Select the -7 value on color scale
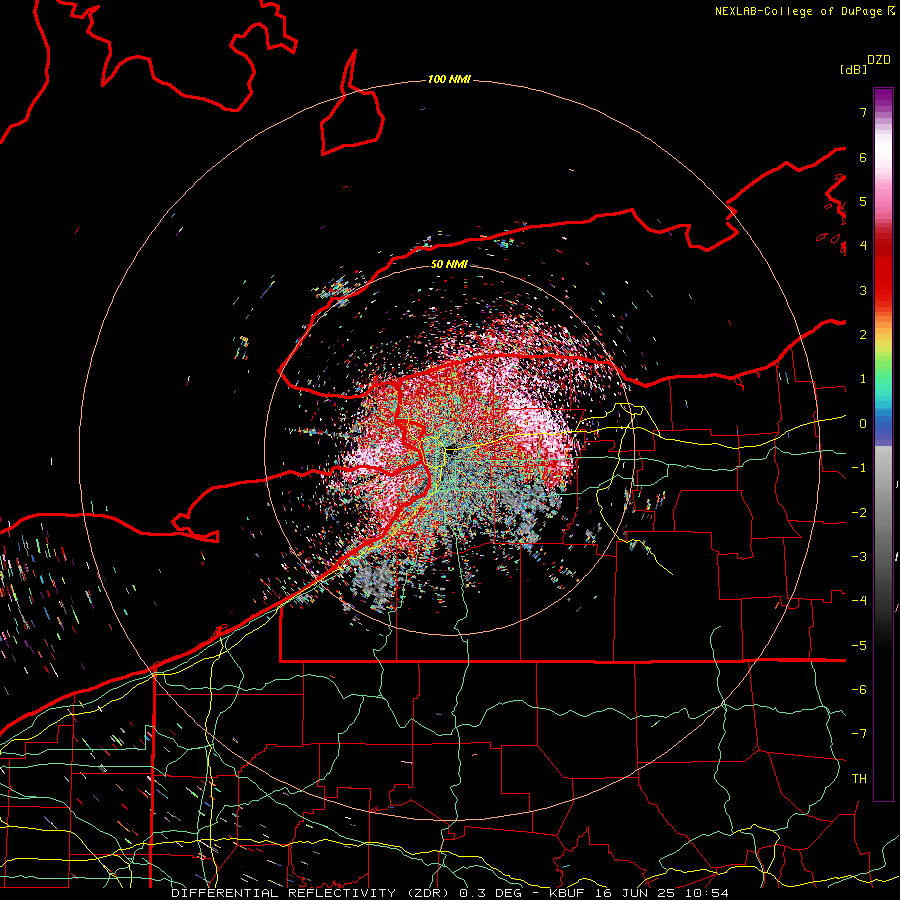The image size is (900, 900). pos(859,734)
